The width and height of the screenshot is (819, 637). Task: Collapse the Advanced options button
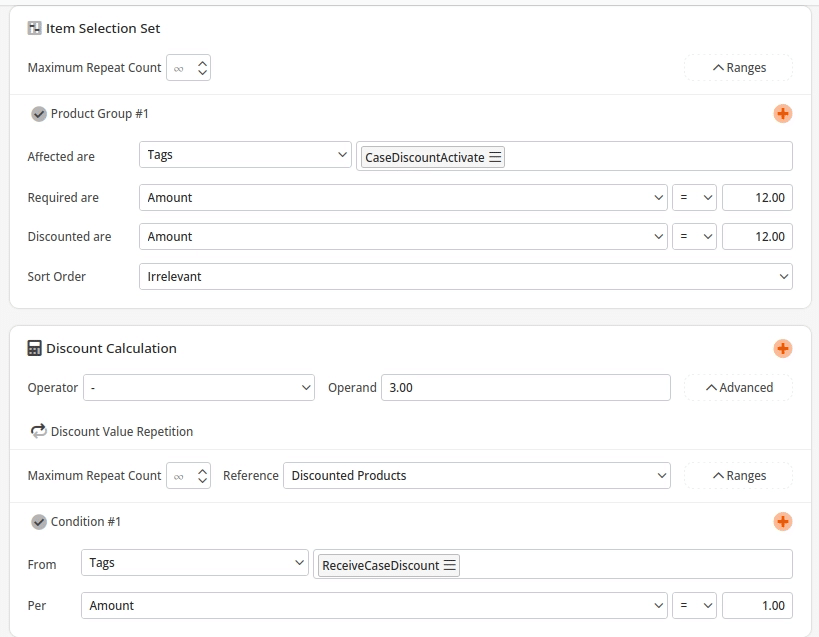pyautogui.click(x=738, y=388)
